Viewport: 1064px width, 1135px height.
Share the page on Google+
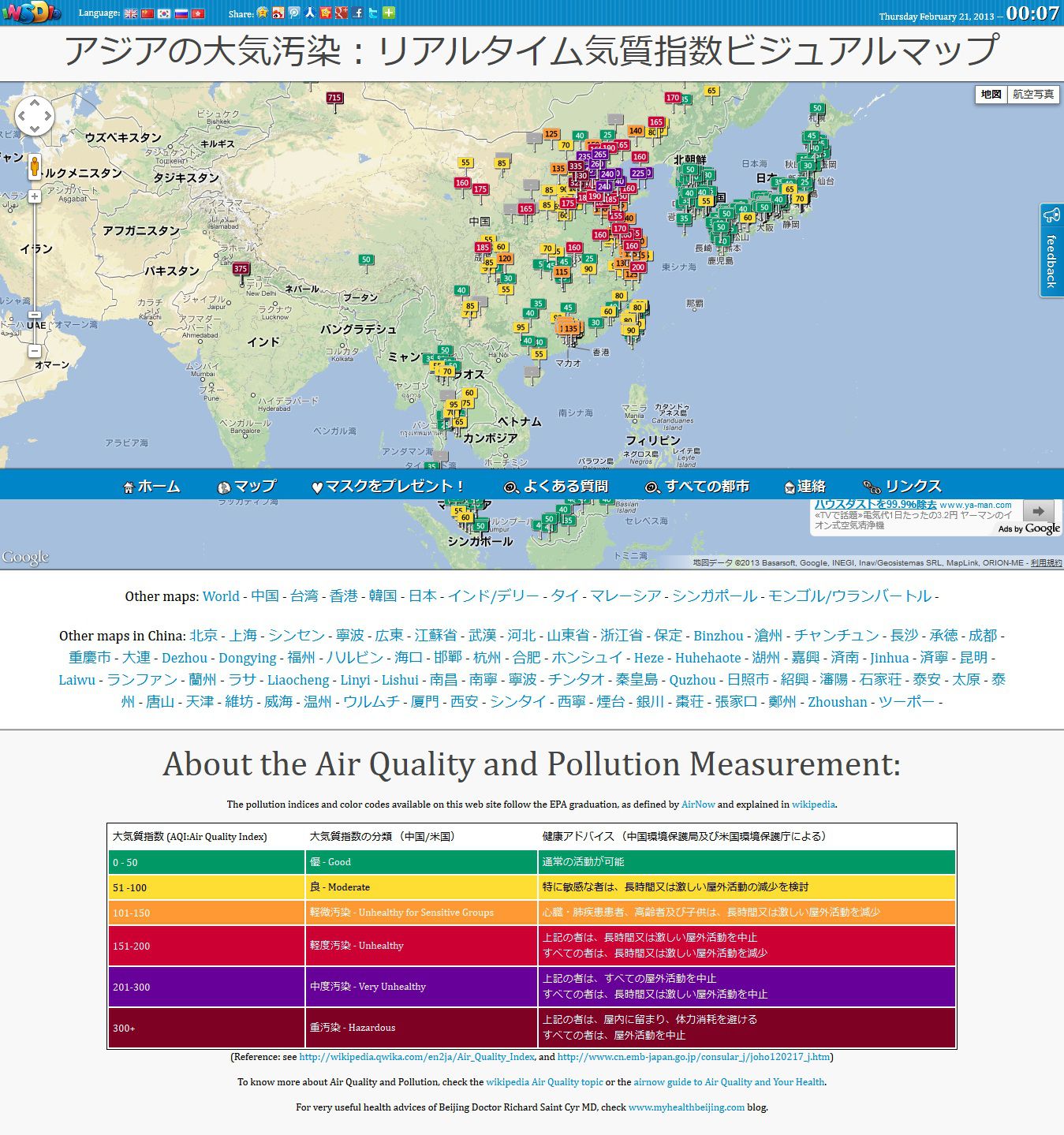click(x=342, y=13)
